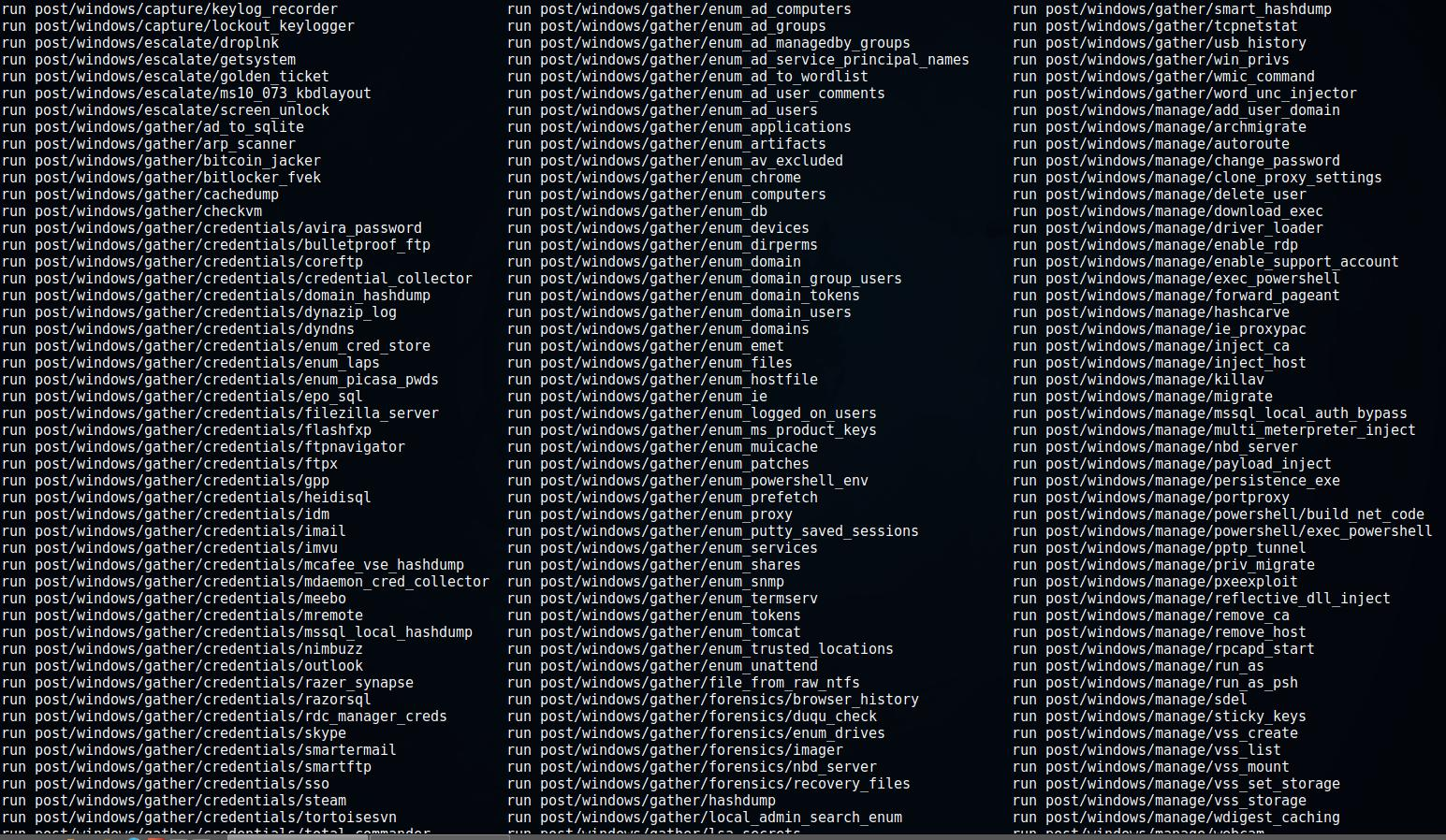Click the manage/killav module line
1446x840 pixels.
click(1138, 380)
